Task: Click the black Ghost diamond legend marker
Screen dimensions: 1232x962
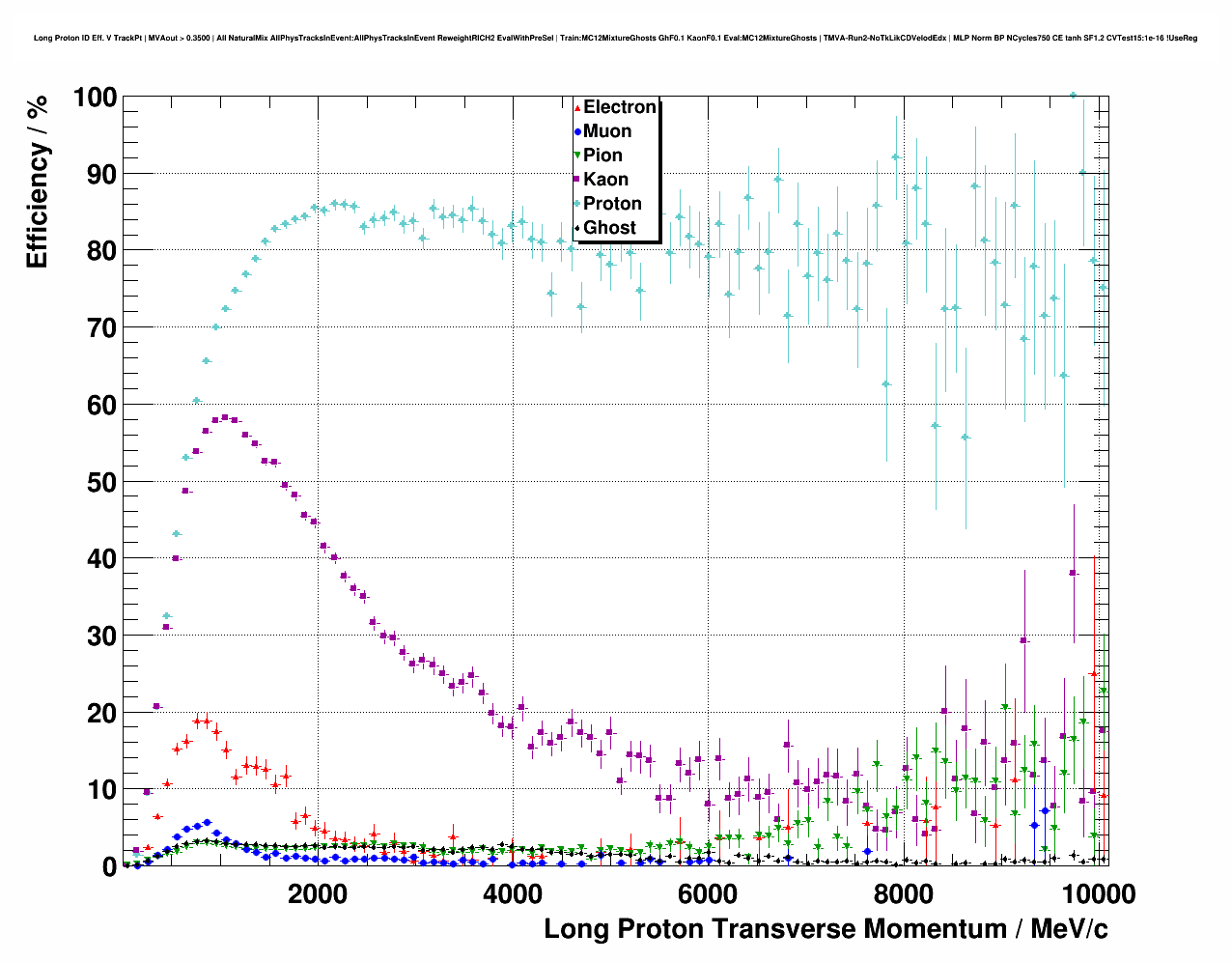Action: point(577,228)
